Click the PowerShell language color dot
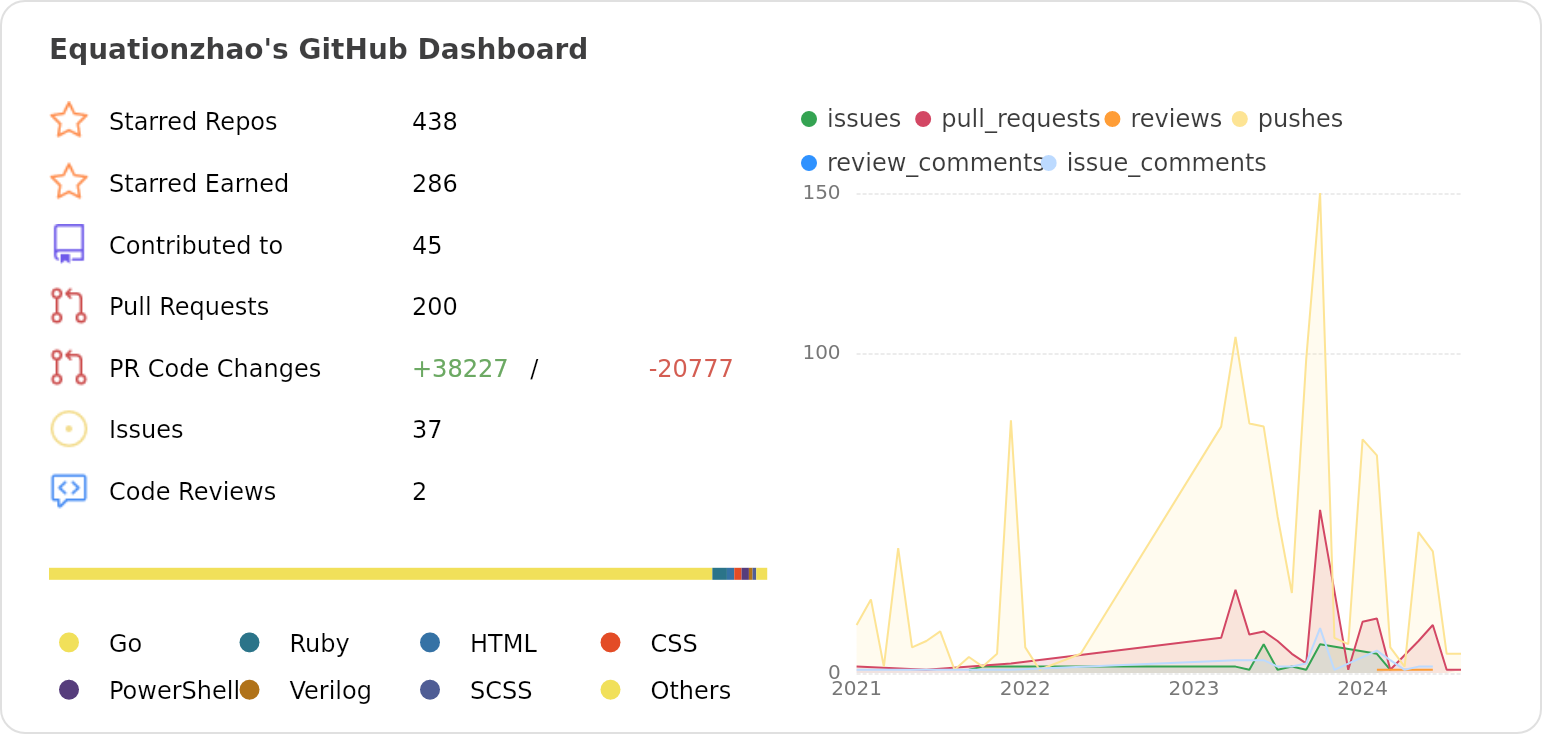This screenshot has width=1542, height=734. click(69, 689)
